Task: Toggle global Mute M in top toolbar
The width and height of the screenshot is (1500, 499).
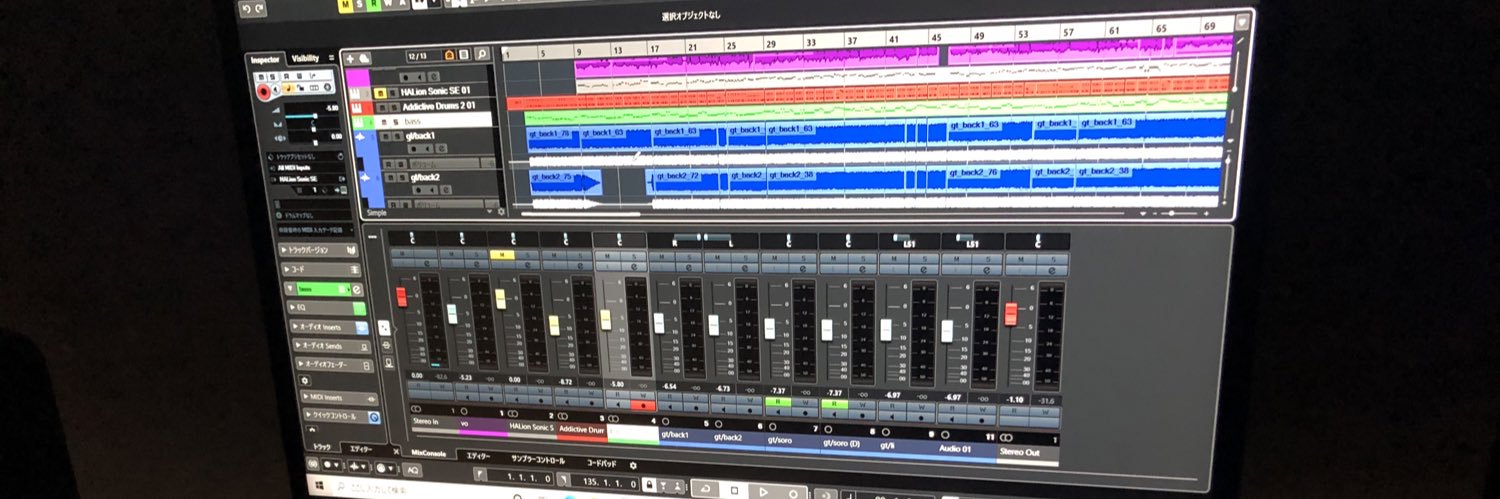Action: (x=346, y=5)
